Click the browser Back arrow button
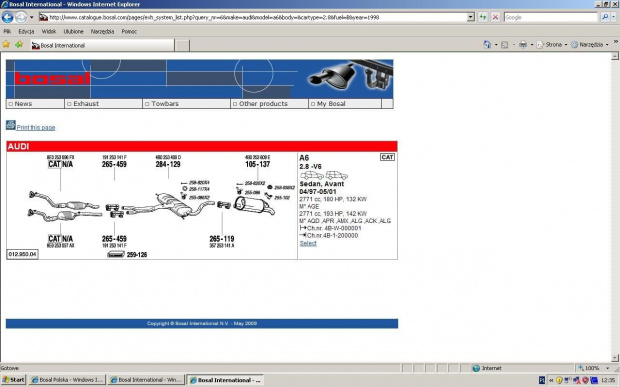The height and width of the screenshot is (387, 620). (7, 17)
